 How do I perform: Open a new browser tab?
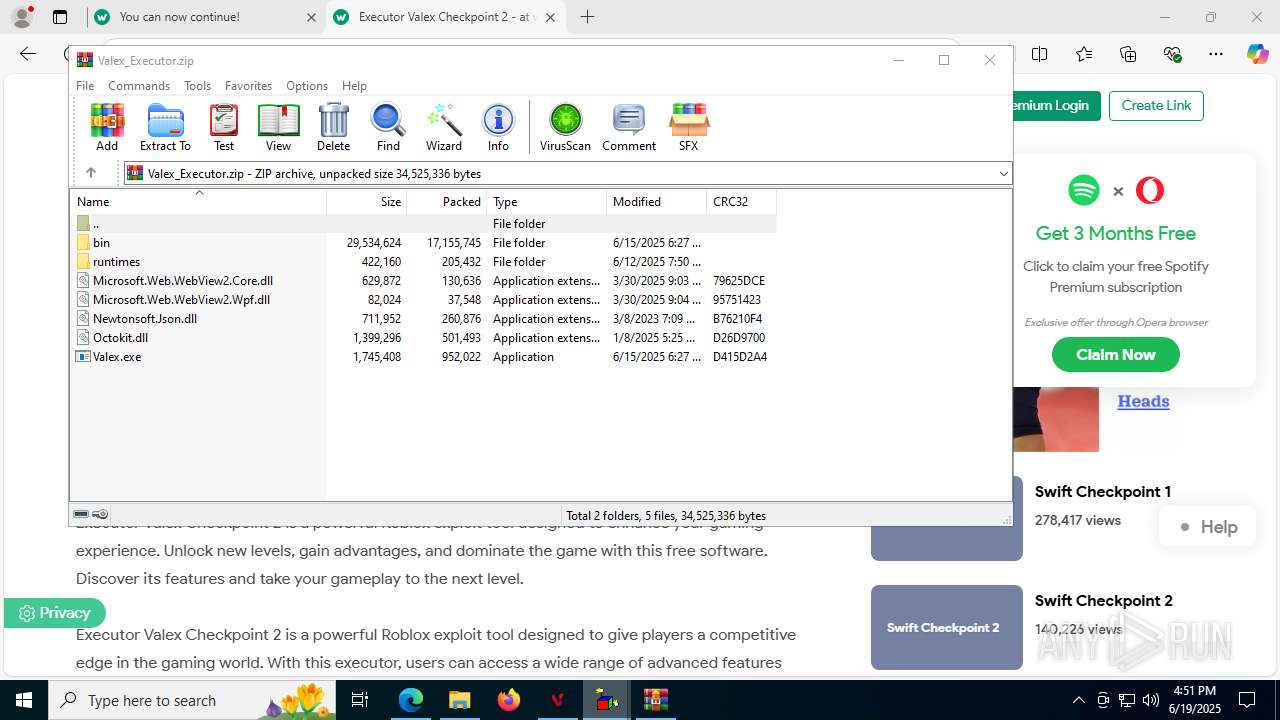587,17
